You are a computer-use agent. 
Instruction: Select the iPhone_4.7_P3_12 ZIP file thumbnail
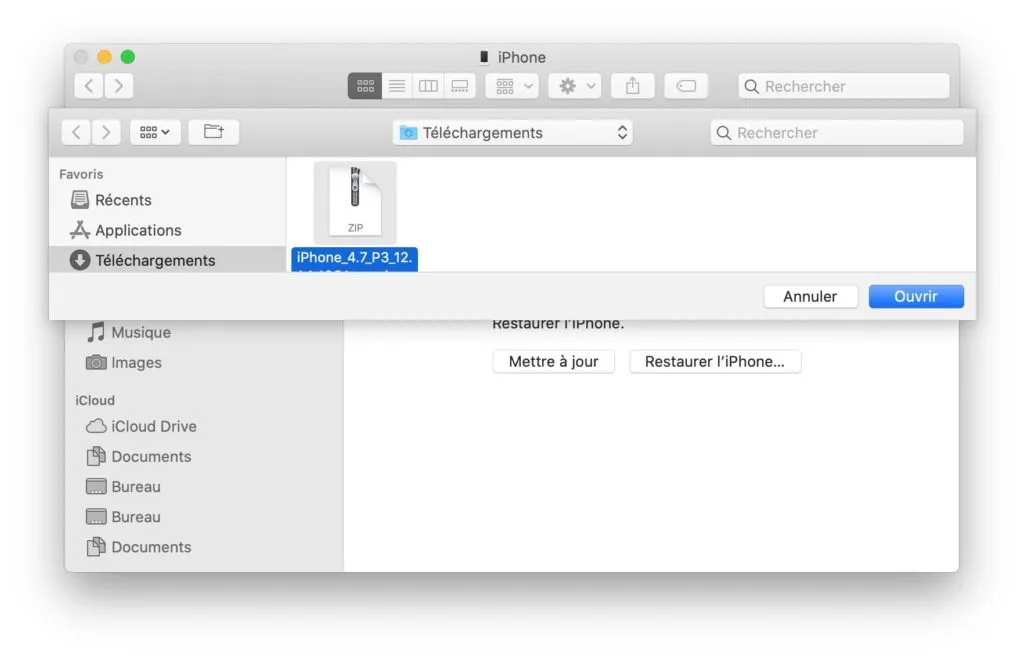point(355,200)
